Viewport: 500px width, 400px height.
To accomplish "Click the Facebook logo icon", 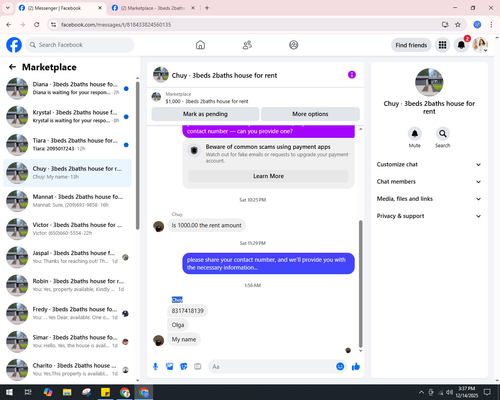I will [x=14, y=45].
